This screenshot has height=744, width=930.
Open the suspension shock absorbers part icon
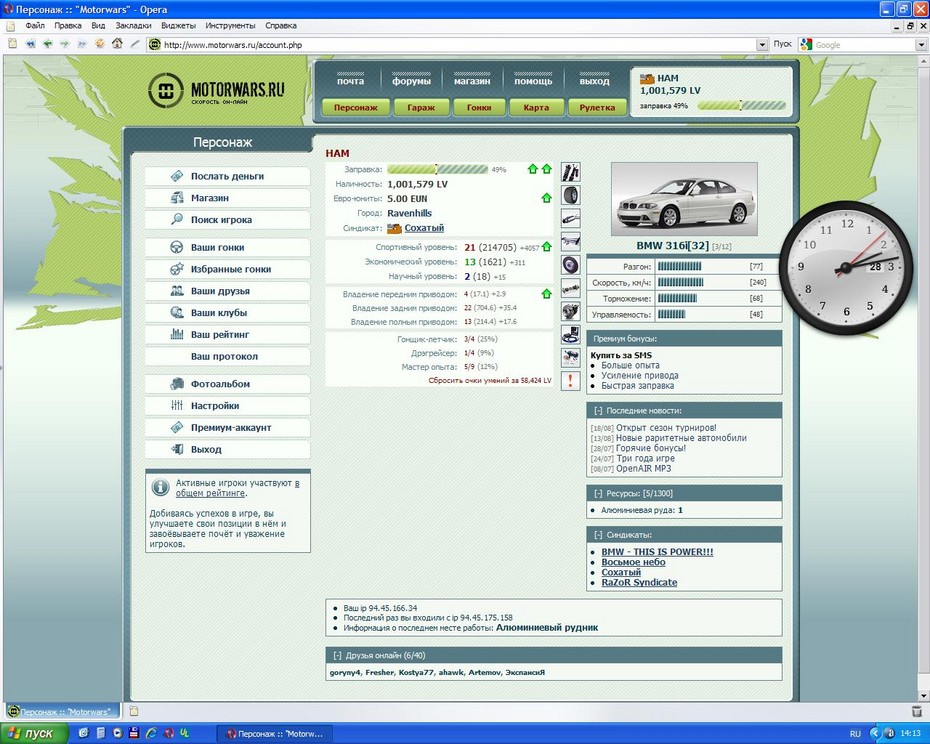[571, 172]
